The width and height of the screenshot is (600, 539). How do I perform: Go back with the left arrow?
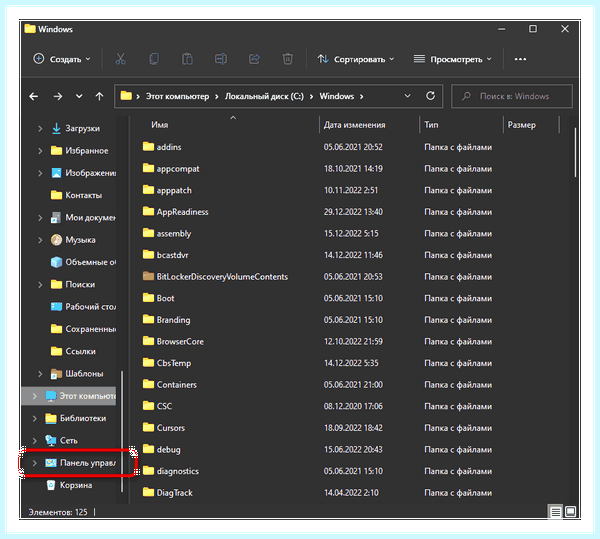[34, 96]
